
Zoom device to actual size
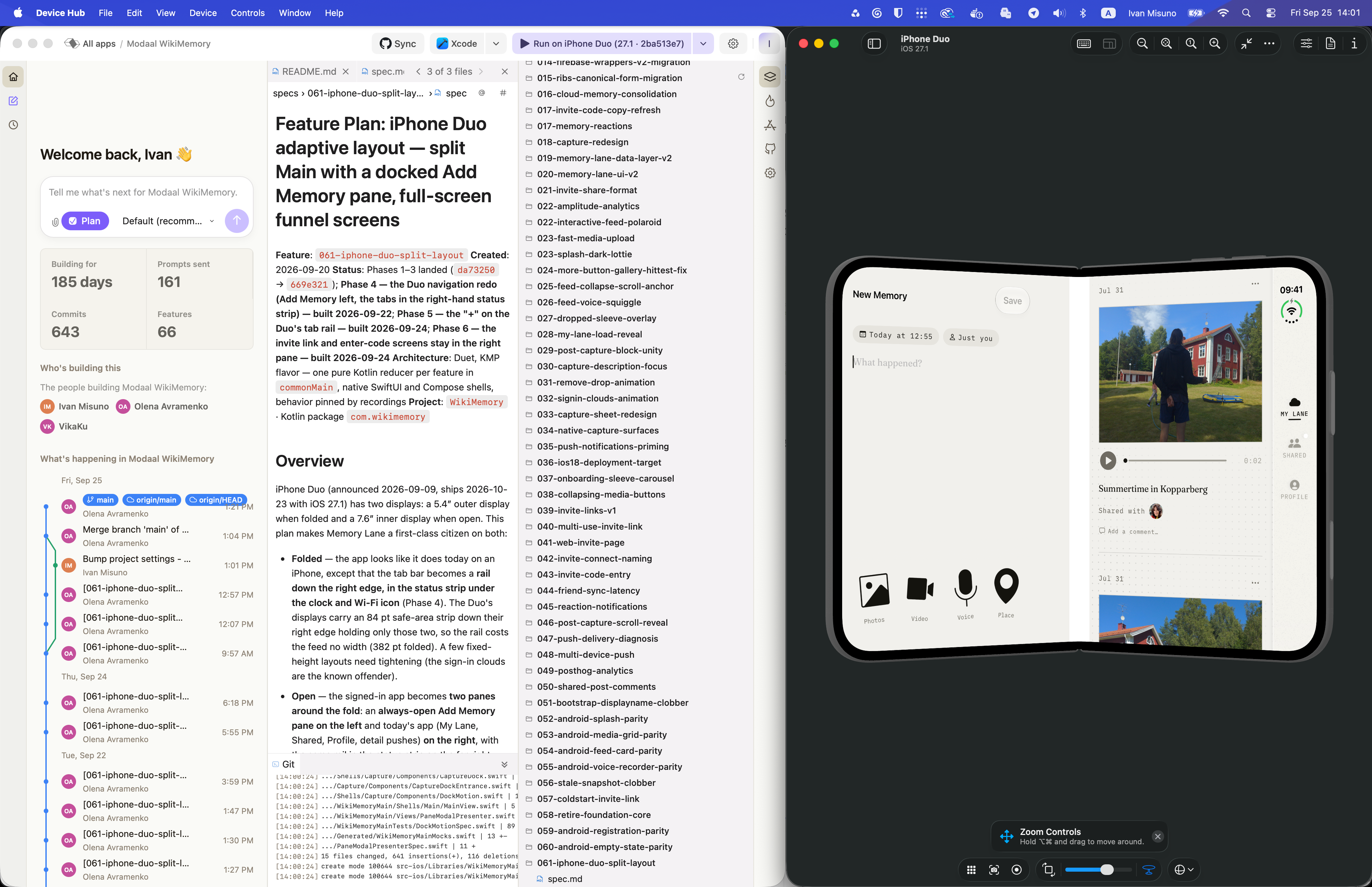[1190, 43]
